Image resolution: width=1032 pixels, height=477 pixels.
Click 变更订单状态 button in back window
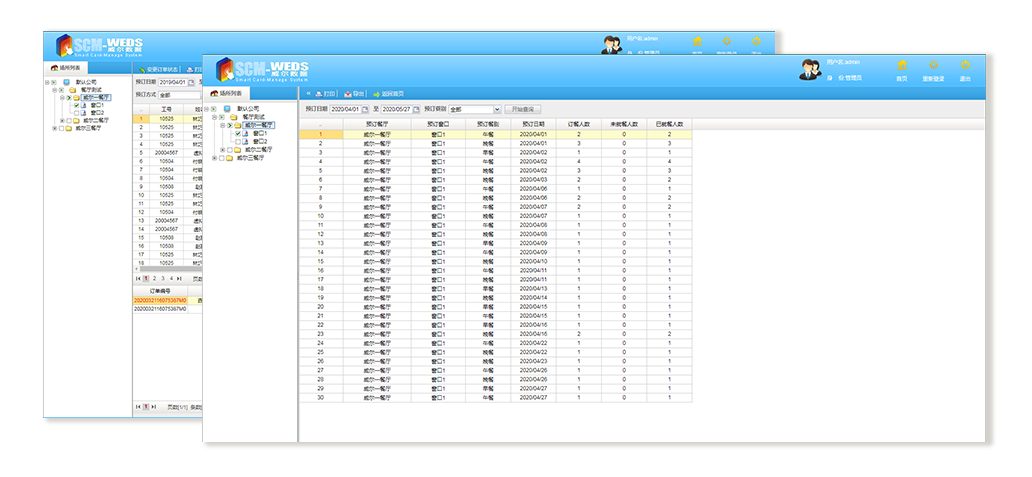click(158, 69)
